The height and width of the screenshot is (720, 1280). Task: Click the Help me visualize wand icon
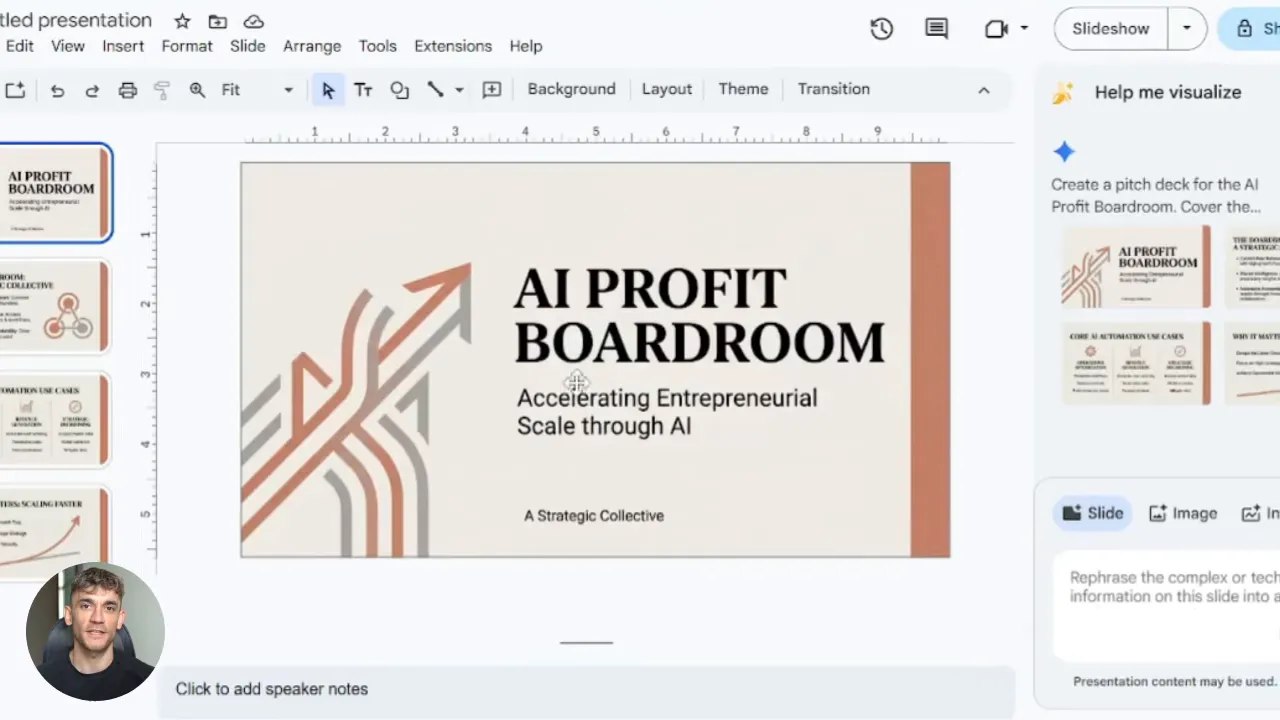[1063, 92]
